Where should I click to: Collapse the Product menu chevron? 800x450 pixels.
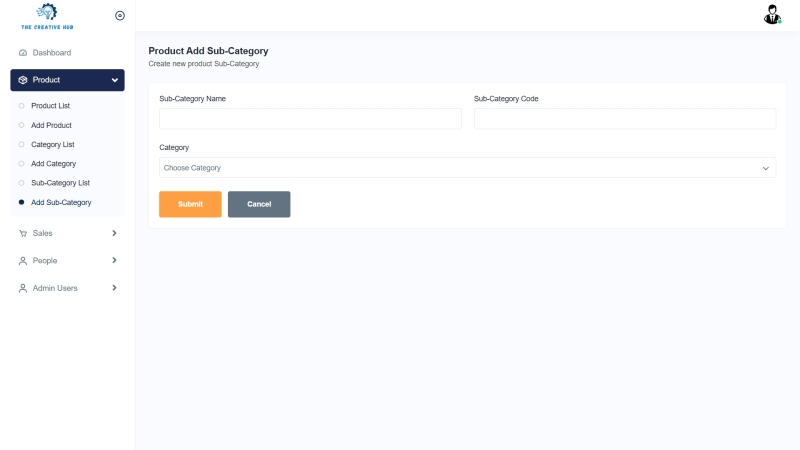pyautogui.click(x=115, y=80)
